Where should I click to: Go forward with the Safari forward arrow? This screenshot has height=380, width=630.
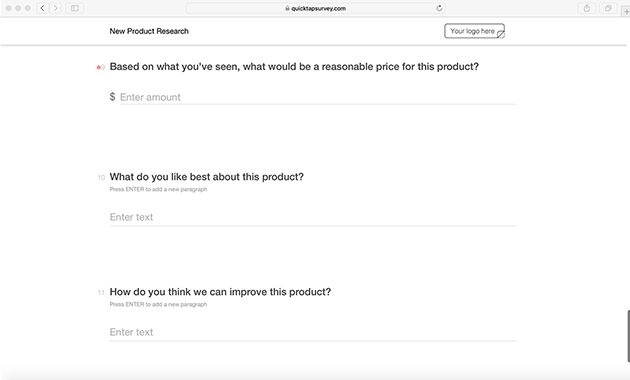coord(55,8)
